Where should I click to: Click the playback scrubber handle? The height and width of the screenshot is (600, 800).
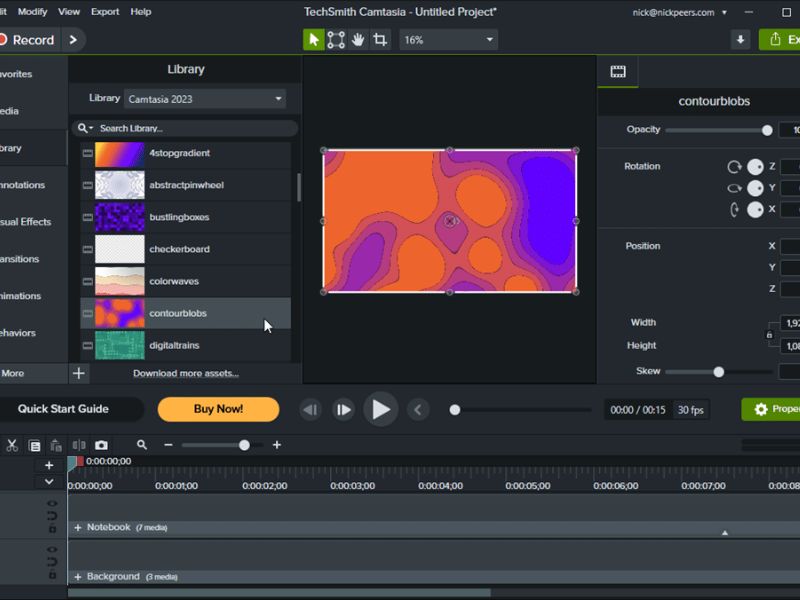[x=455, y=410]
